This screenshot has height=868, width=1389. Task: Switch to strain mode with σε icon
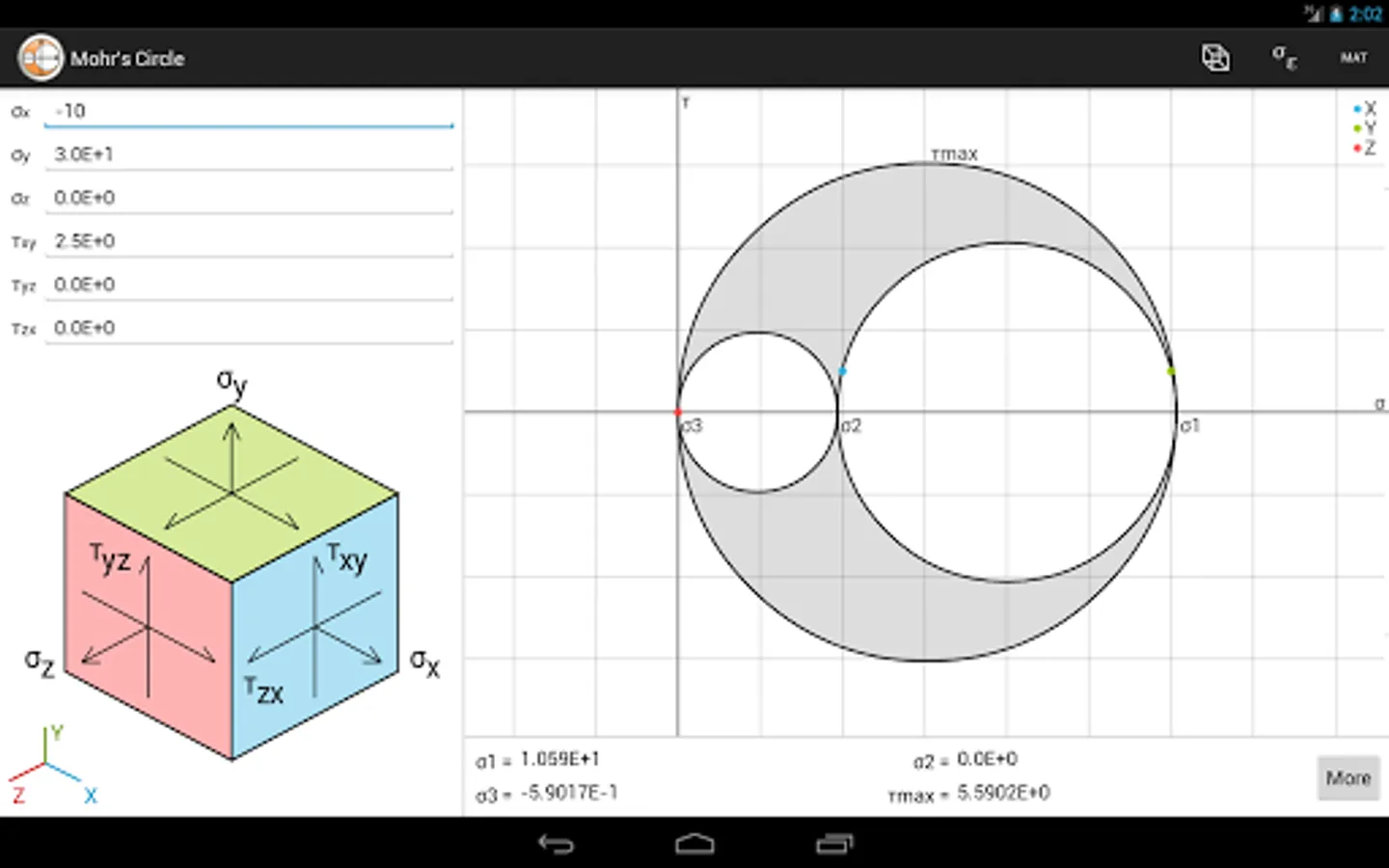1284,57
